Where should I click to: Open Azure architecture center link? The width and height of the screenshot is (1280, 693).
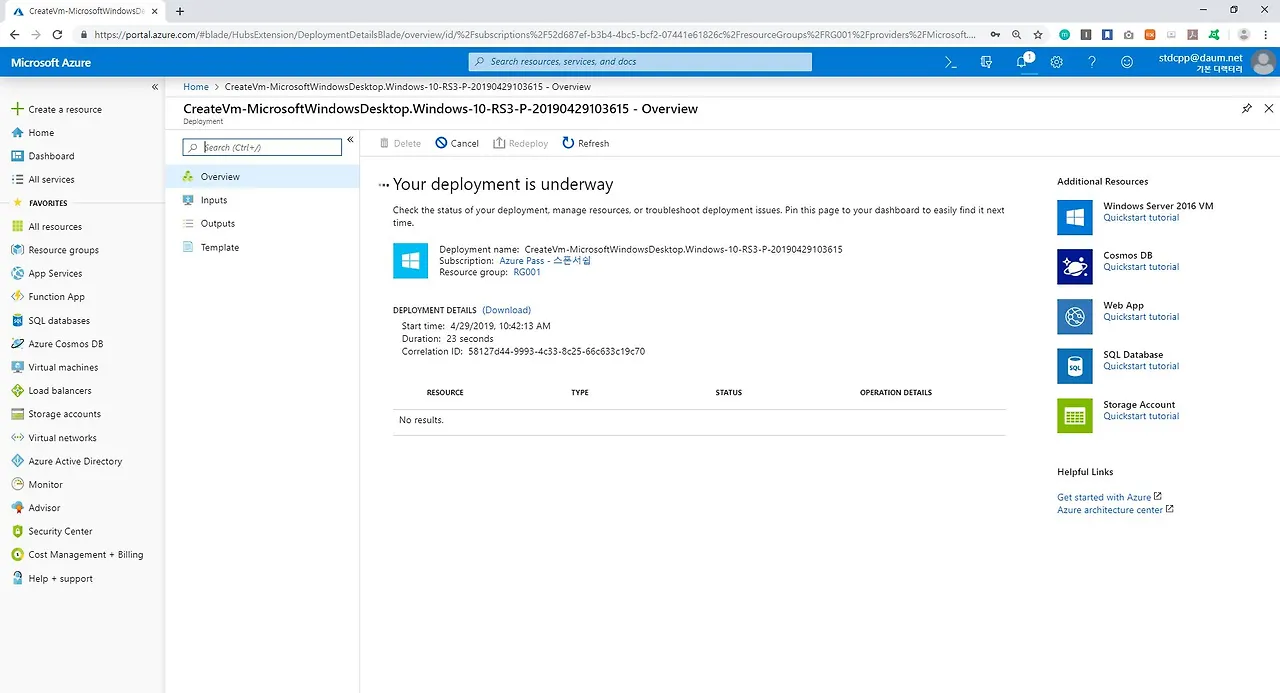coord(1110,510)
